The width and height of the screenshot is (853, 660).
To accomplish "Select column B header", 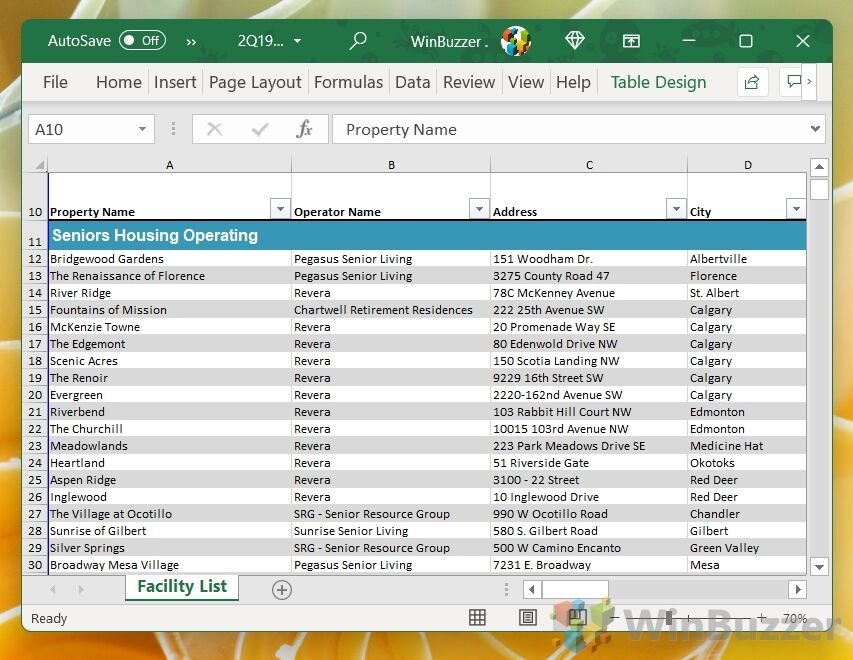I will pyautogui.click(x=391, y=165).
